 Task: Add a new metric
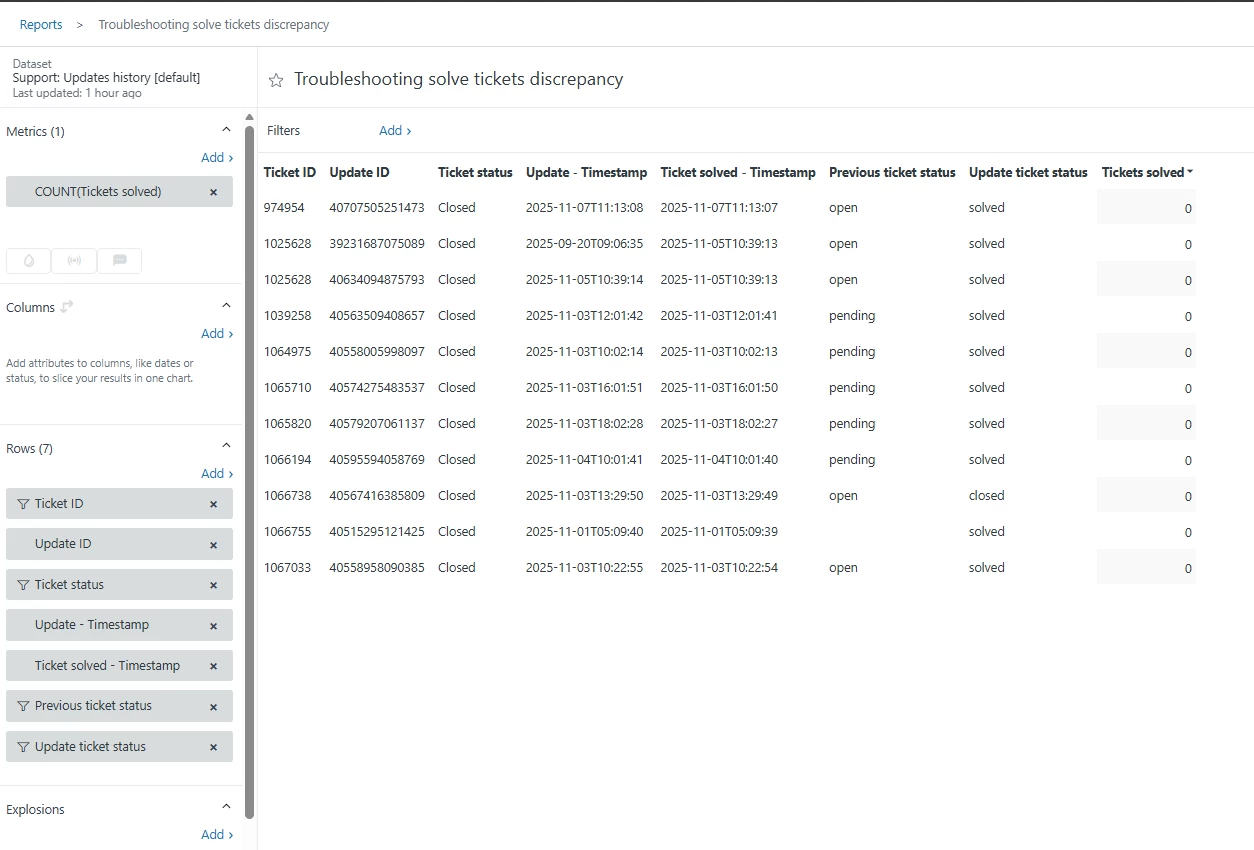tap(217, 158)
